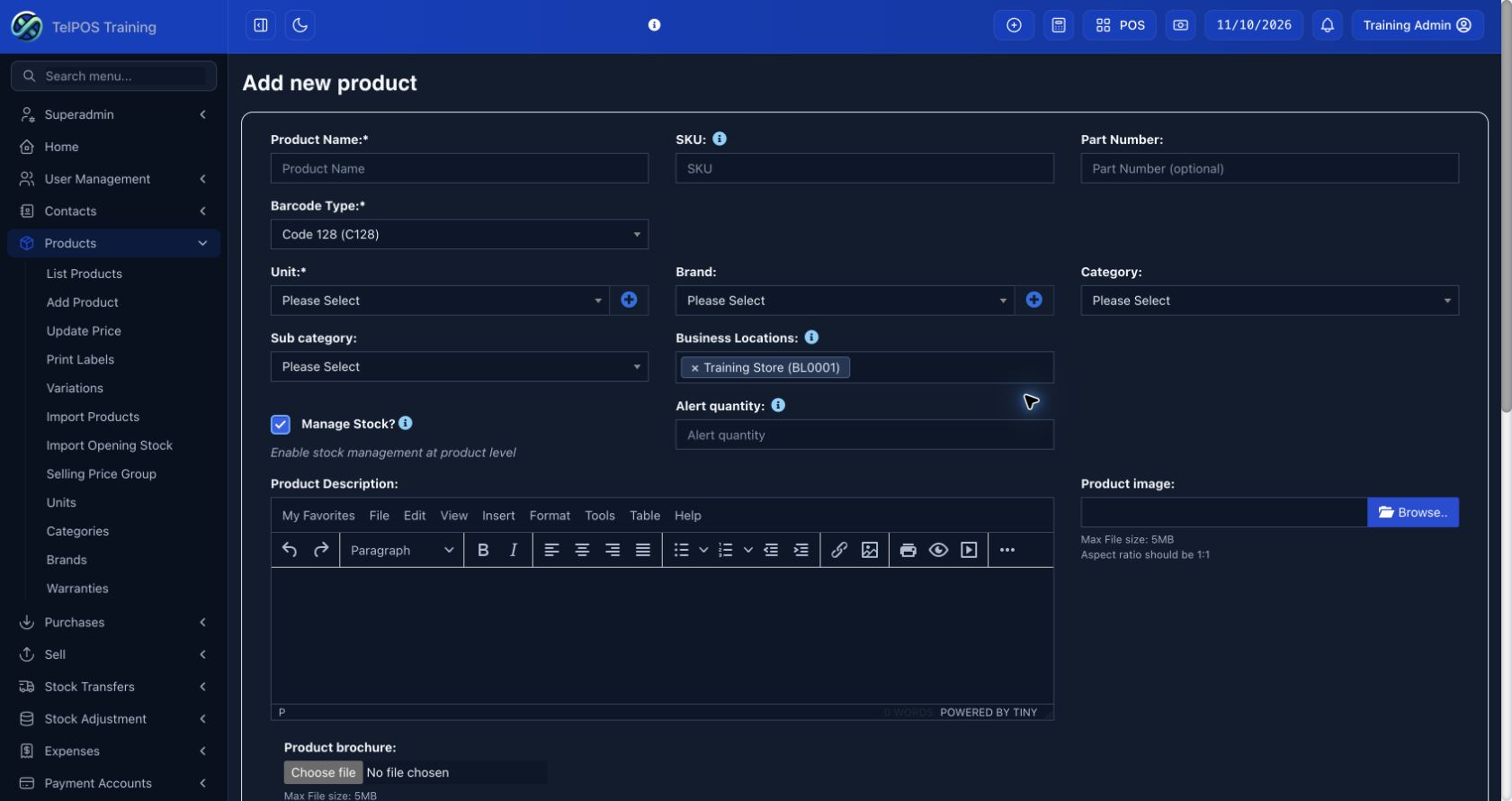
Task: Open the notifications bell
Action: click(1328, 25)
